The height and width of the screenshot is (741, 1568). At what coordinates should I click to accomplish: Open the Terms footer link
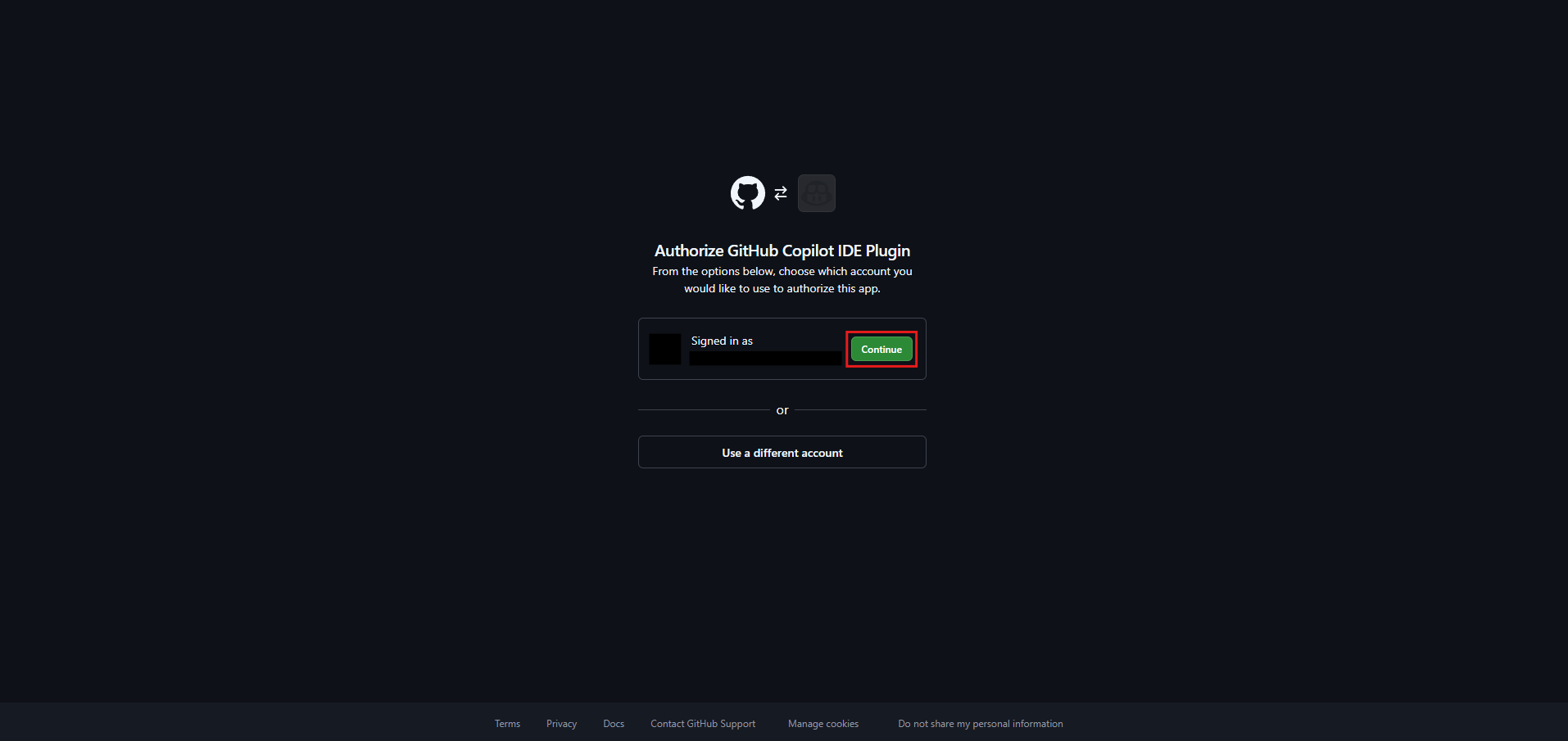pyautogui.click(x=507, y=724)
